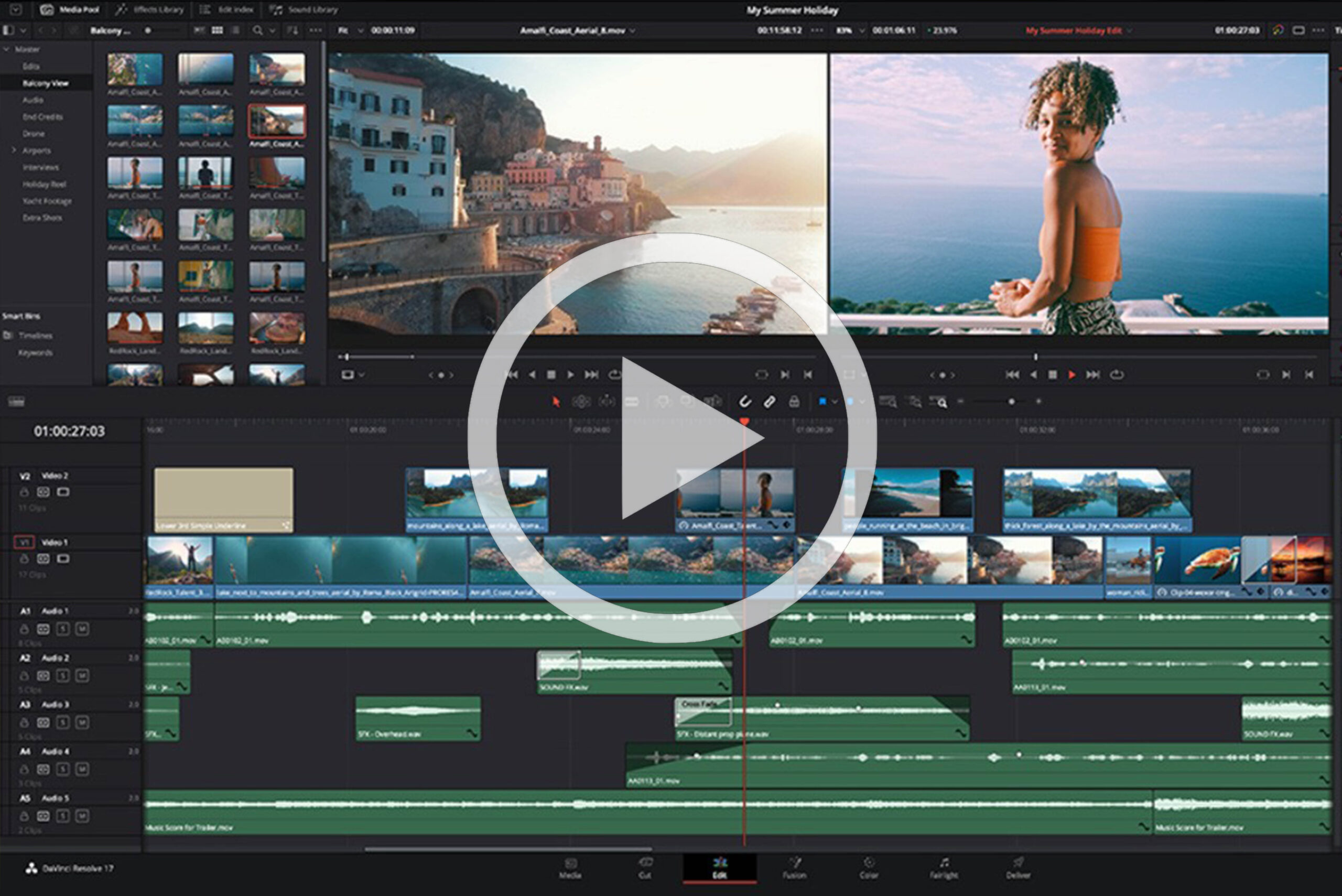Select the Selection Mode arrow tool
Image resolution: width=1342 pixels, height=896 pixels.
pyautogui.click(x=556, y=402)
